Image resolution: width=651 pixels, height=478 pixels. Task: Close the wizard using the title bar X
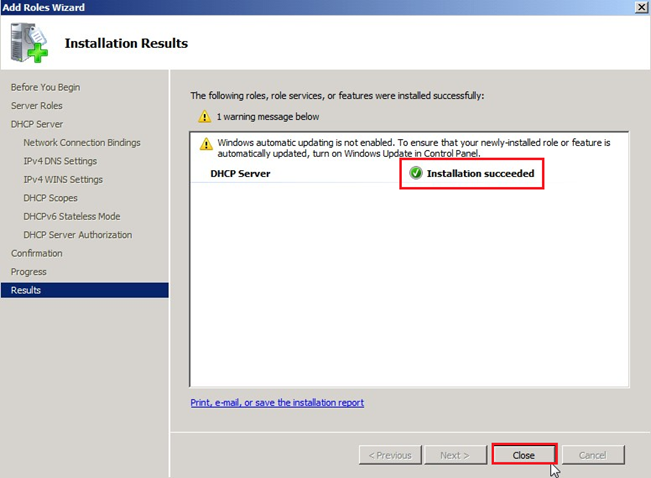point(641,7)
